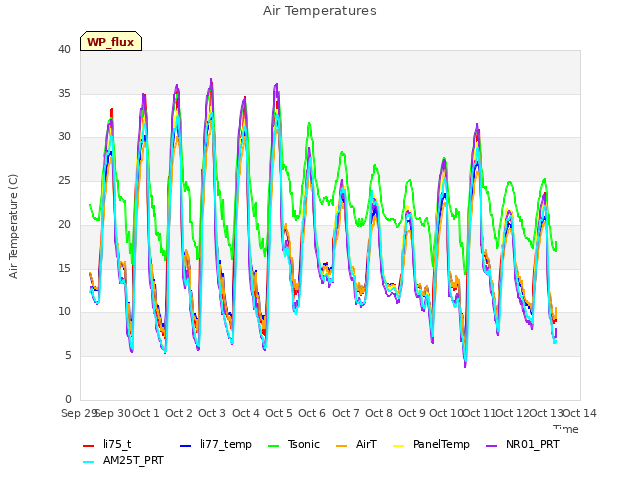
Task: Toggle the NR01_PRT legend entry
Action: (x=523, y=444)
